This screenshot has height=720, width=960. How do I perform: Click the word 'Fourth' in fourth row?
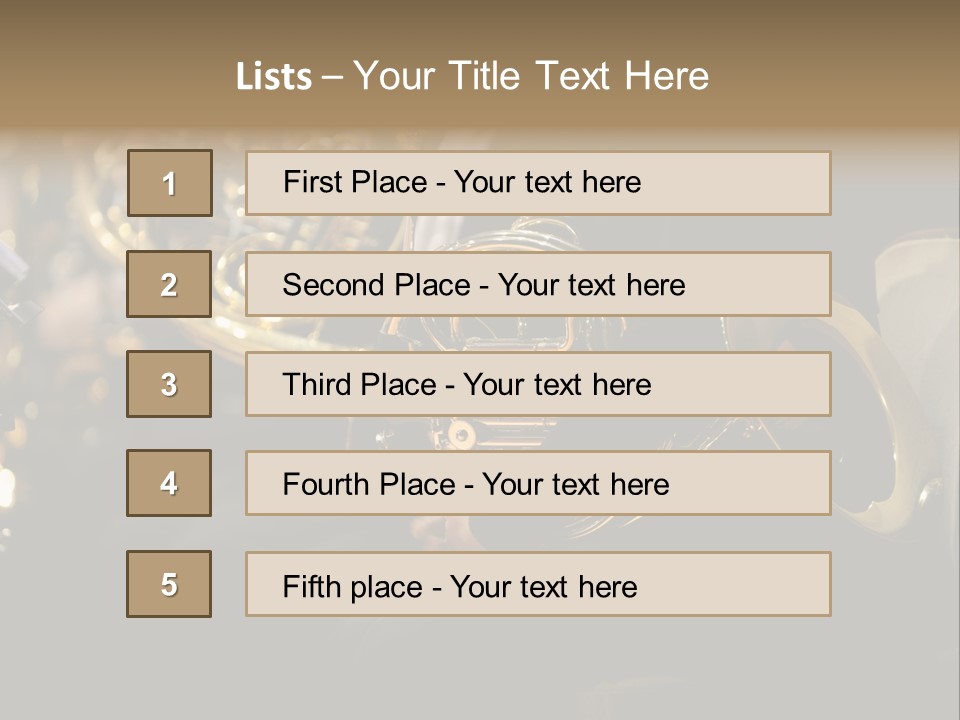326,485
